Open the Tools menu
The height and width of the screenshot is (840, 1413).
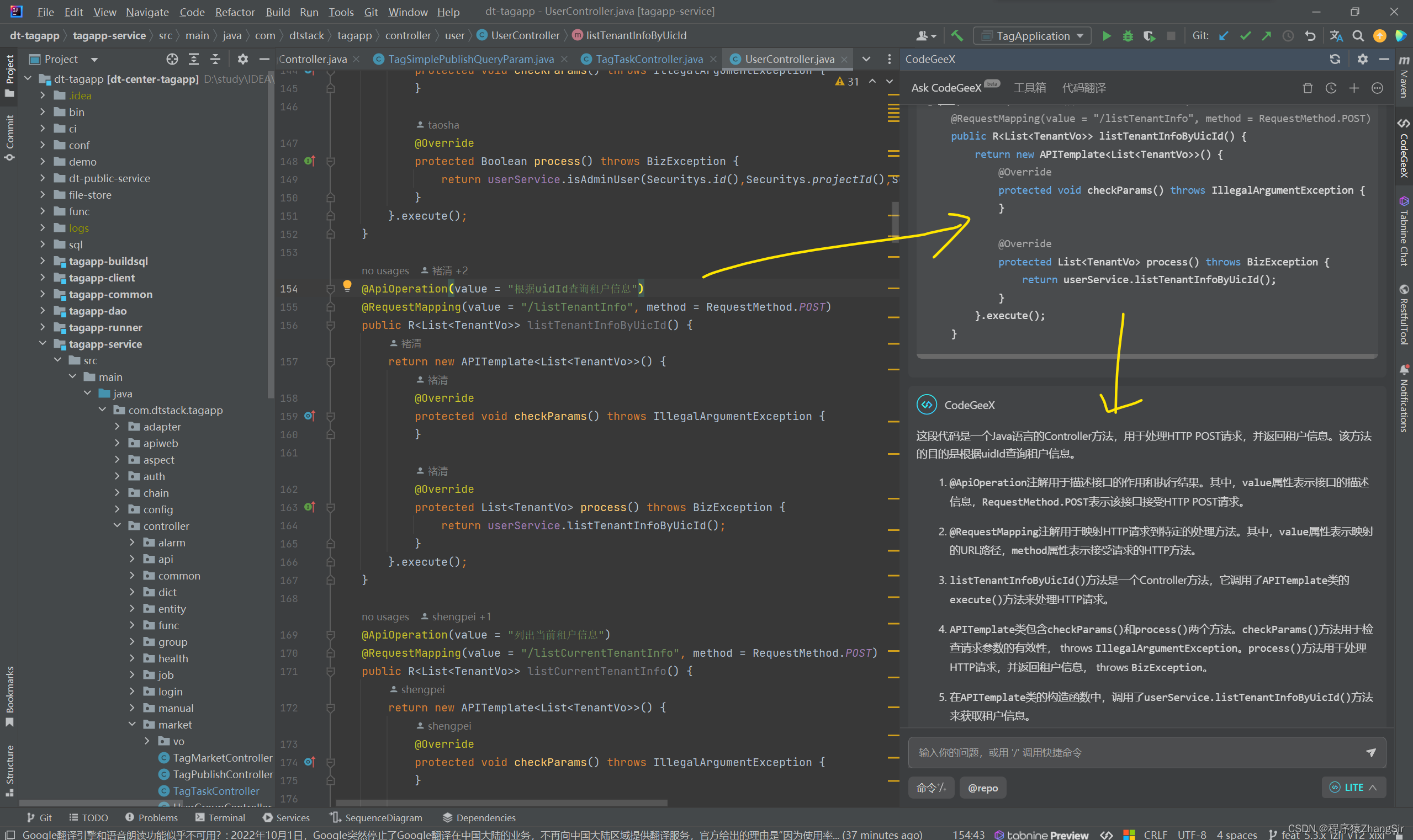[x=341, y=12]
